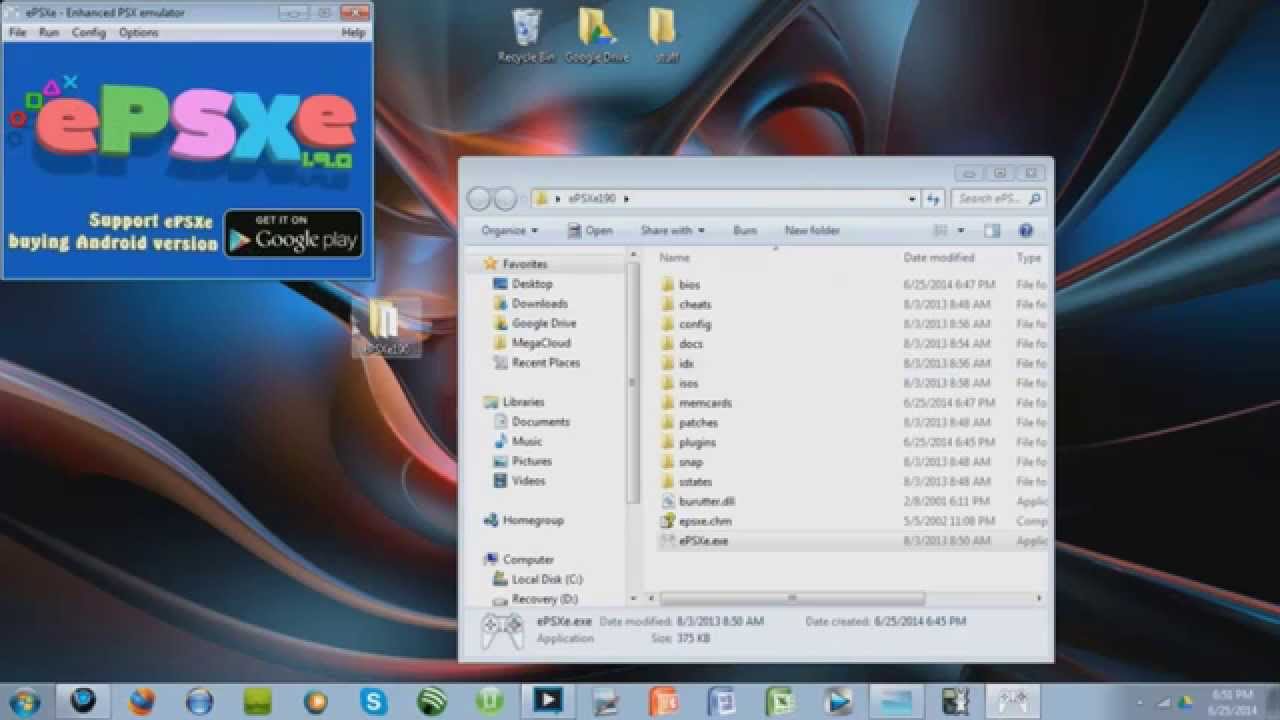Open the Share with dropdown
The height and width of the screenshot is (720, 1280).
(x=672, y=231)
